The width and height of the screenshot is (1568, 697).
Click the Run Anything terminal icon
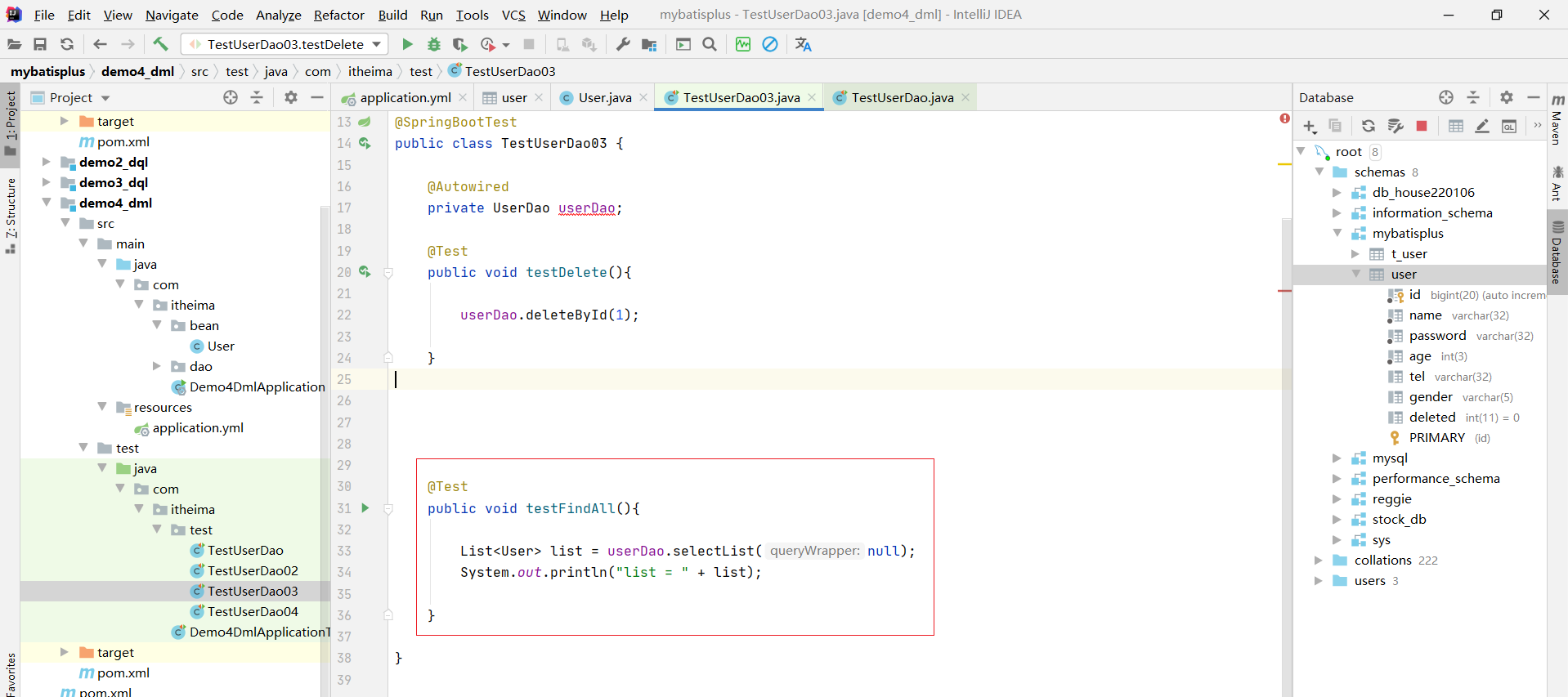(683, 44)
